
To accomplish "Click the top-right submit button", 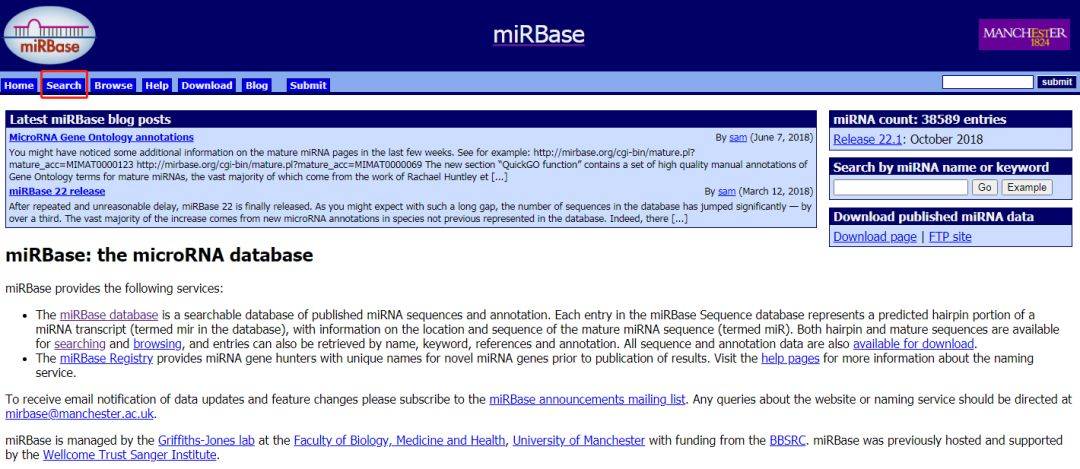I will tap(1055, 82).
